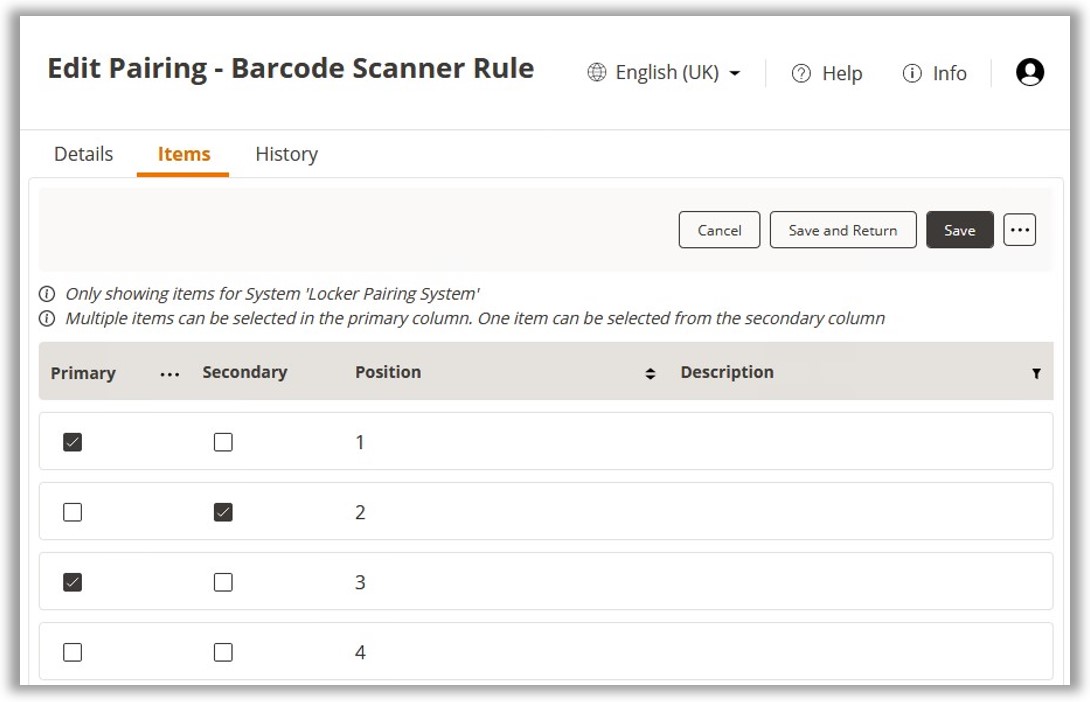Click the Position column sort arrows
Image resolution: width=1090 pixels, height=702 pixels.
650,373
